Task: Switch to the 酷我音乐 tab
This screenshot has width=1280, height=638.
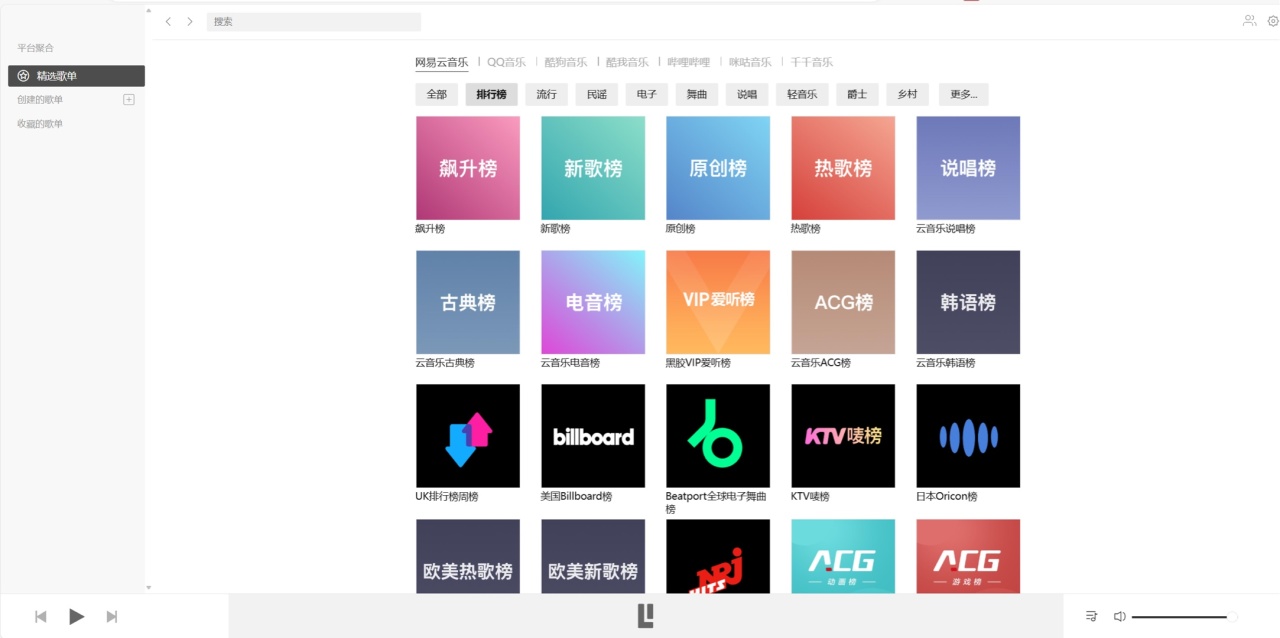Action: pos(627,62)
